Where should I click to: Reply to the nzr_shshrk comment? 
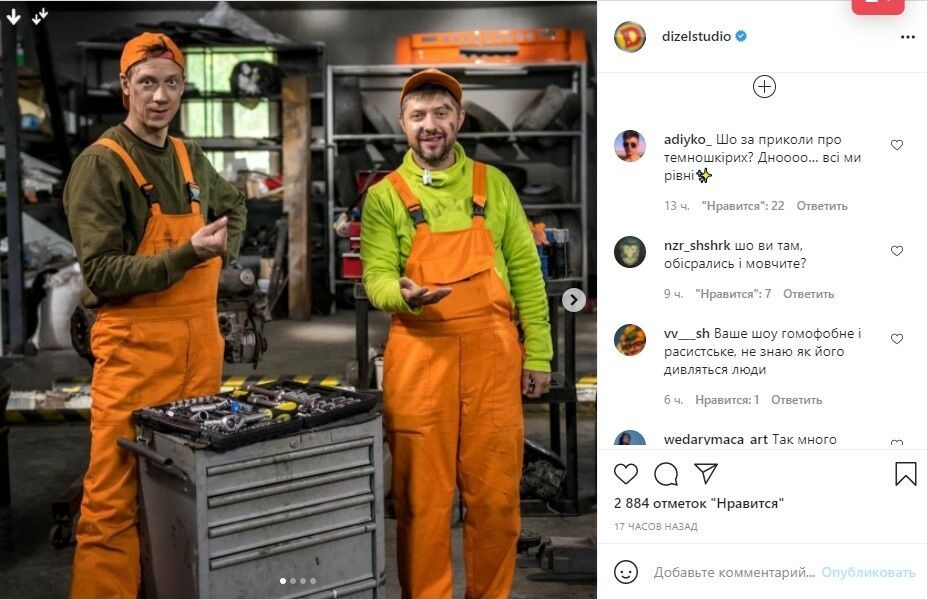pos(808,294)
